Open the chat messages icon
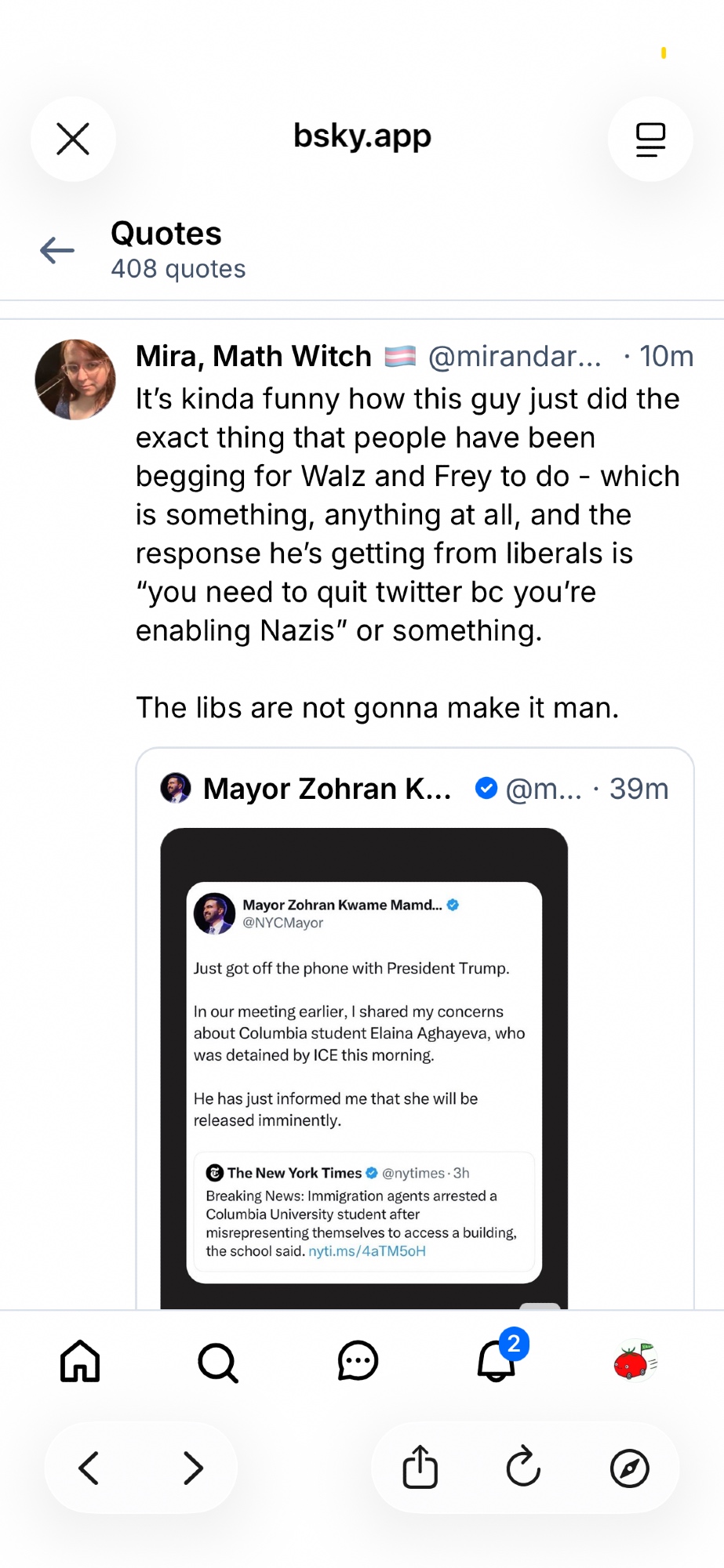Image resolution: width=724 pixels, height=1568 pixels. [358, 1361]
